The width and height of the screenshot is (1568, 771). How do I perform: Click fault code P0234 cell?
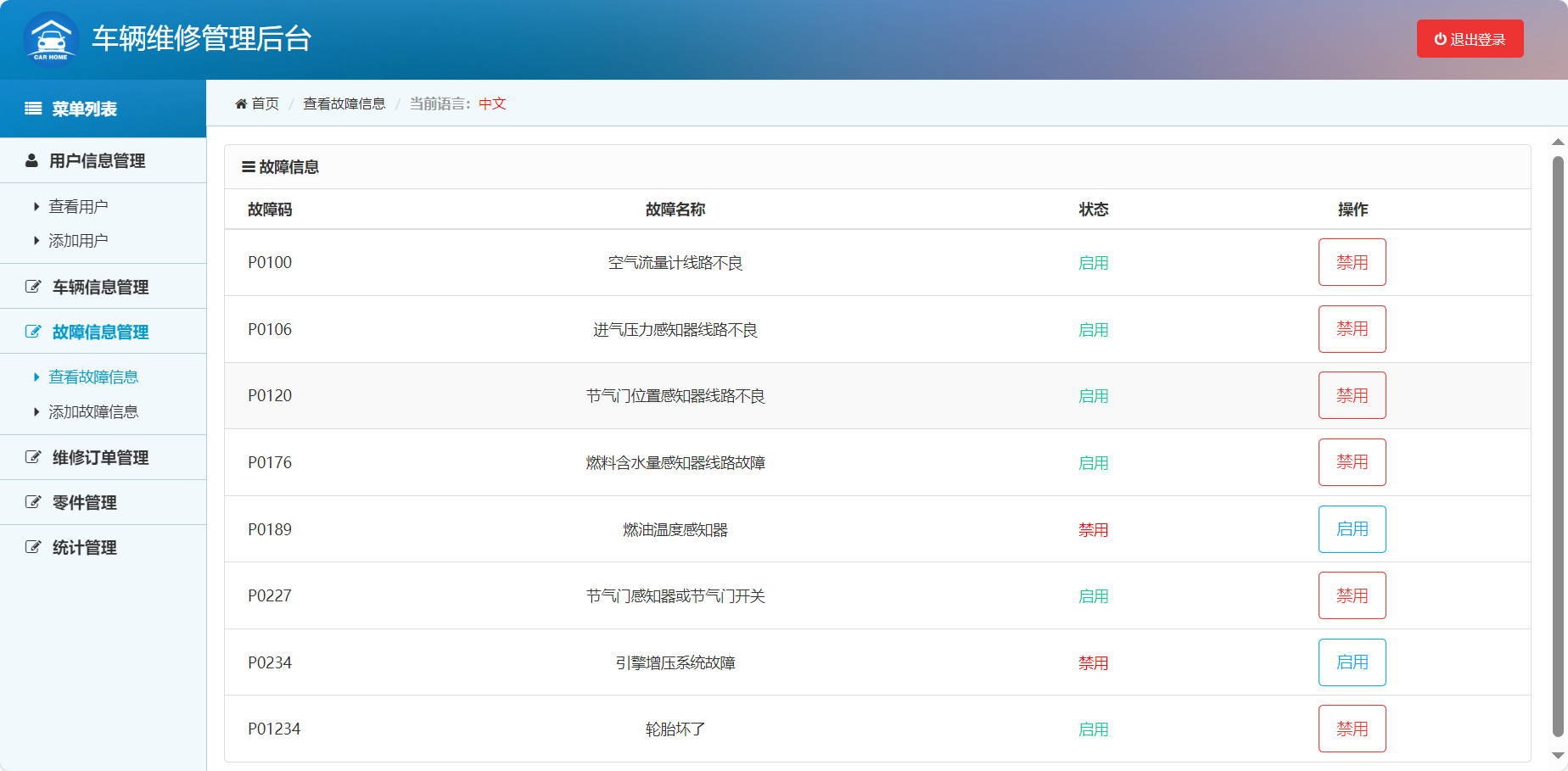tap(270, 663)
